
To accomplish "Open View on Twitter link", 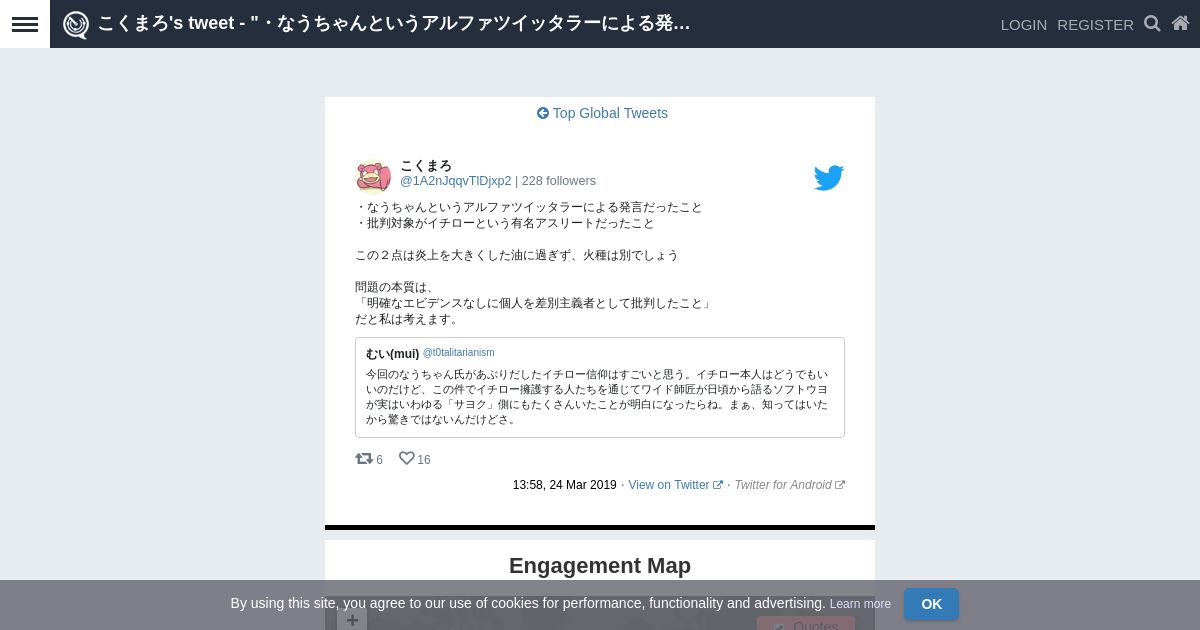I will click(675, 485).
